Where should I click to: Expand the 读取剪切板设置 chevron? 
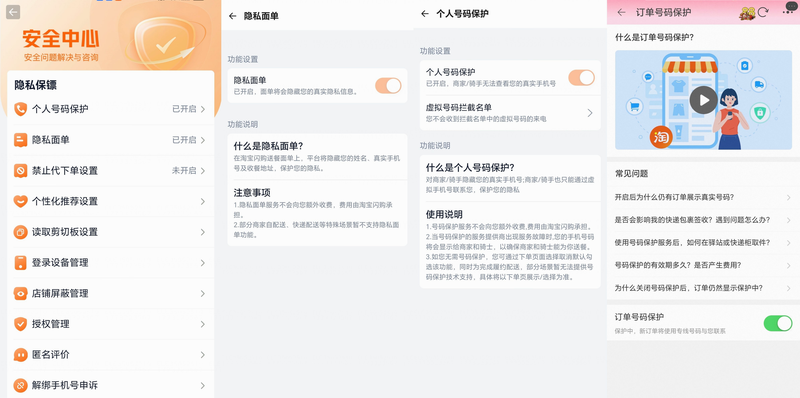click(203, 232)
